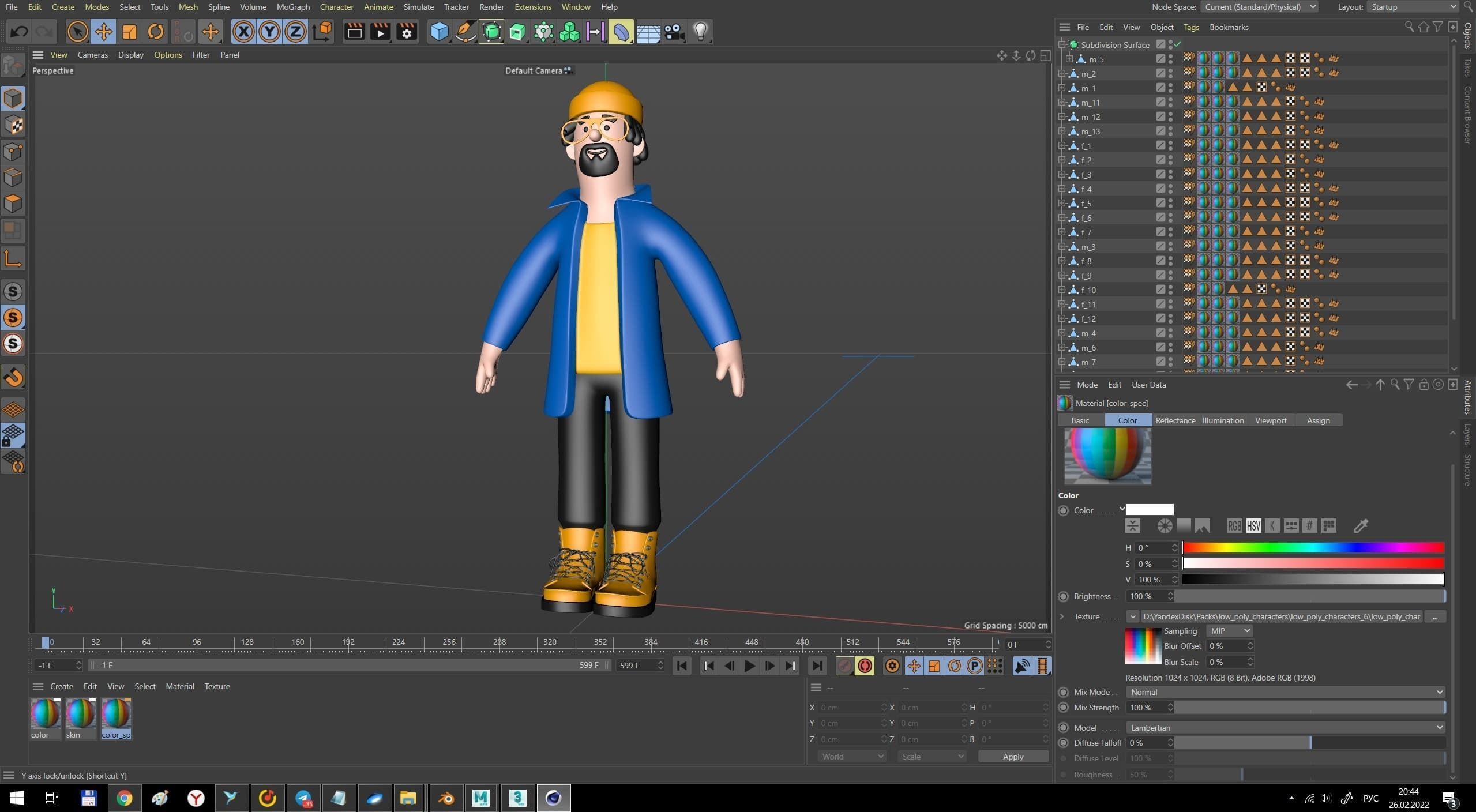Toggle the X axis lock
Image resolution: width=1476 pixels, height=812 pixels.
point(243,32)
